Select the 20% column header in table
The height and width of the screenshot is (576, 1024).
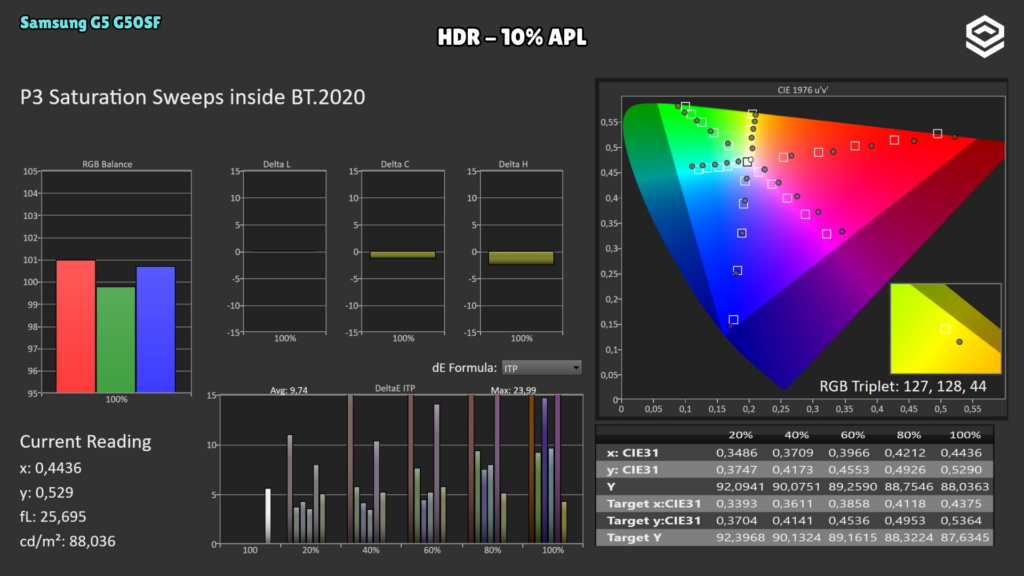[x=740, y=435]
